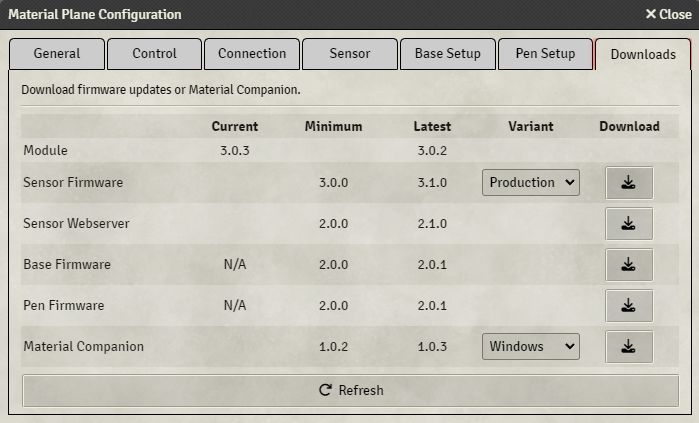The image size is (699, 423).
Task: Open the Sensor tab
Action: point(350,54)
